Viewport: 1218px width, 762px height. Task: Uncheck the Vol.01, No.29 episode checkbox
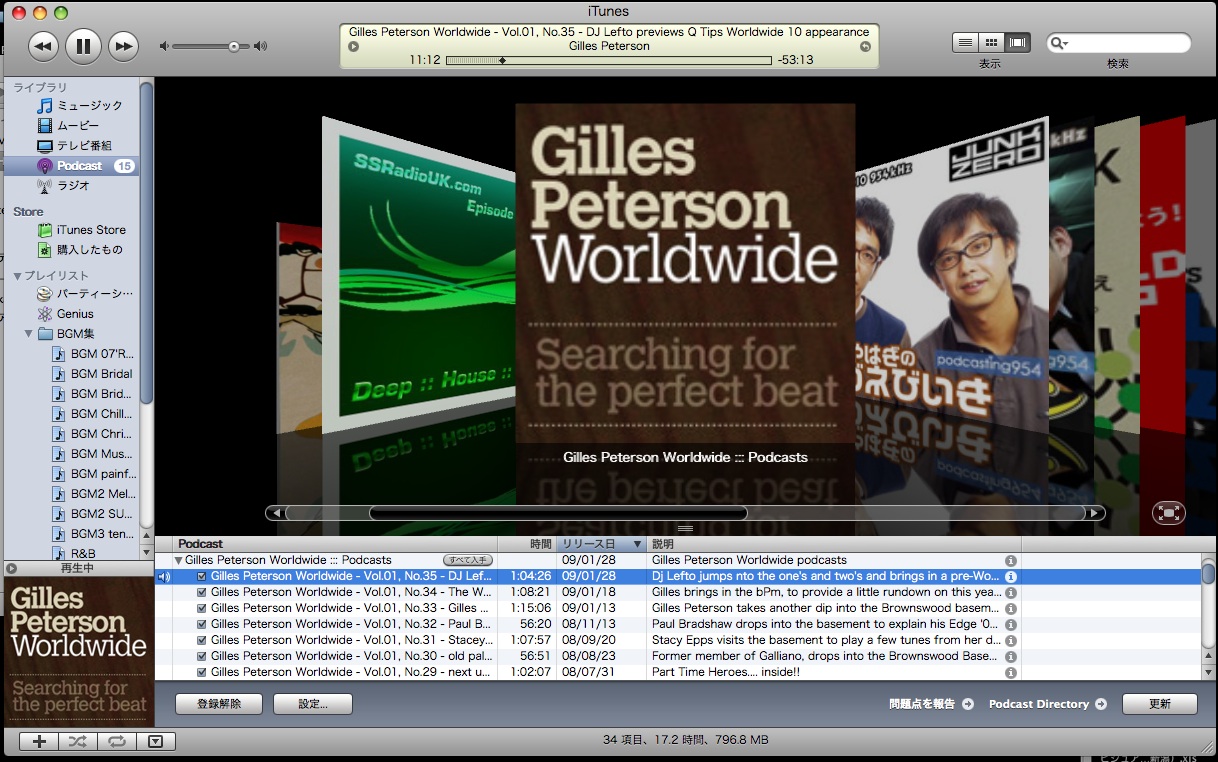(202, 672)
